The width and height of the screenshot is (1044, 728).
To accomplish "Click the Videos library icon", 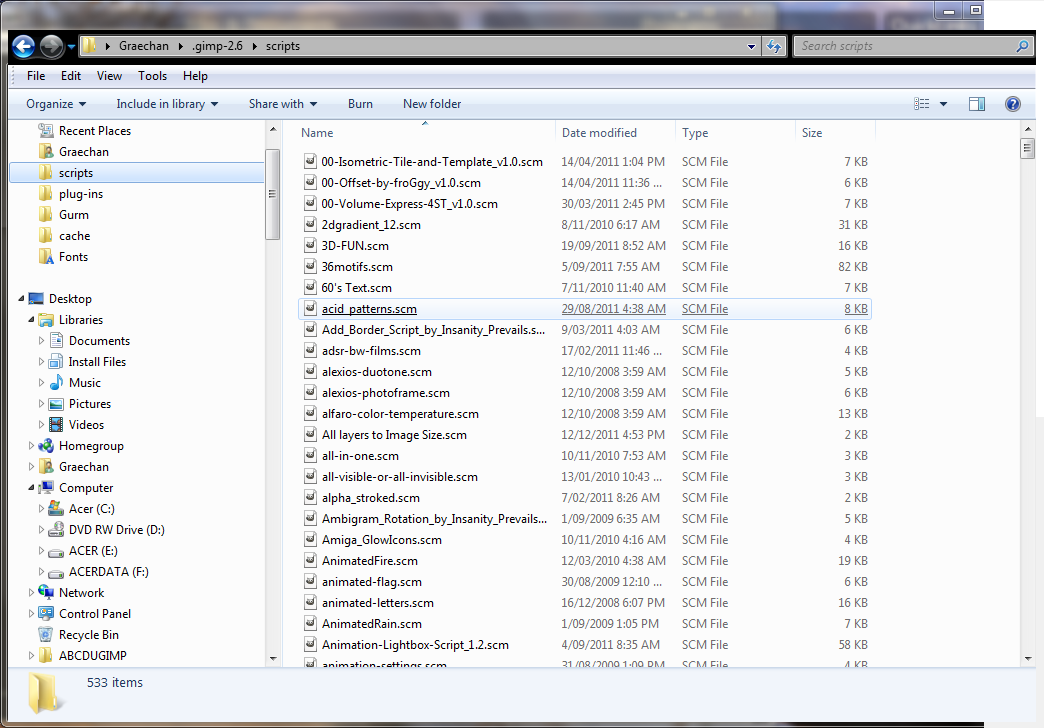I will coord(57,425).
